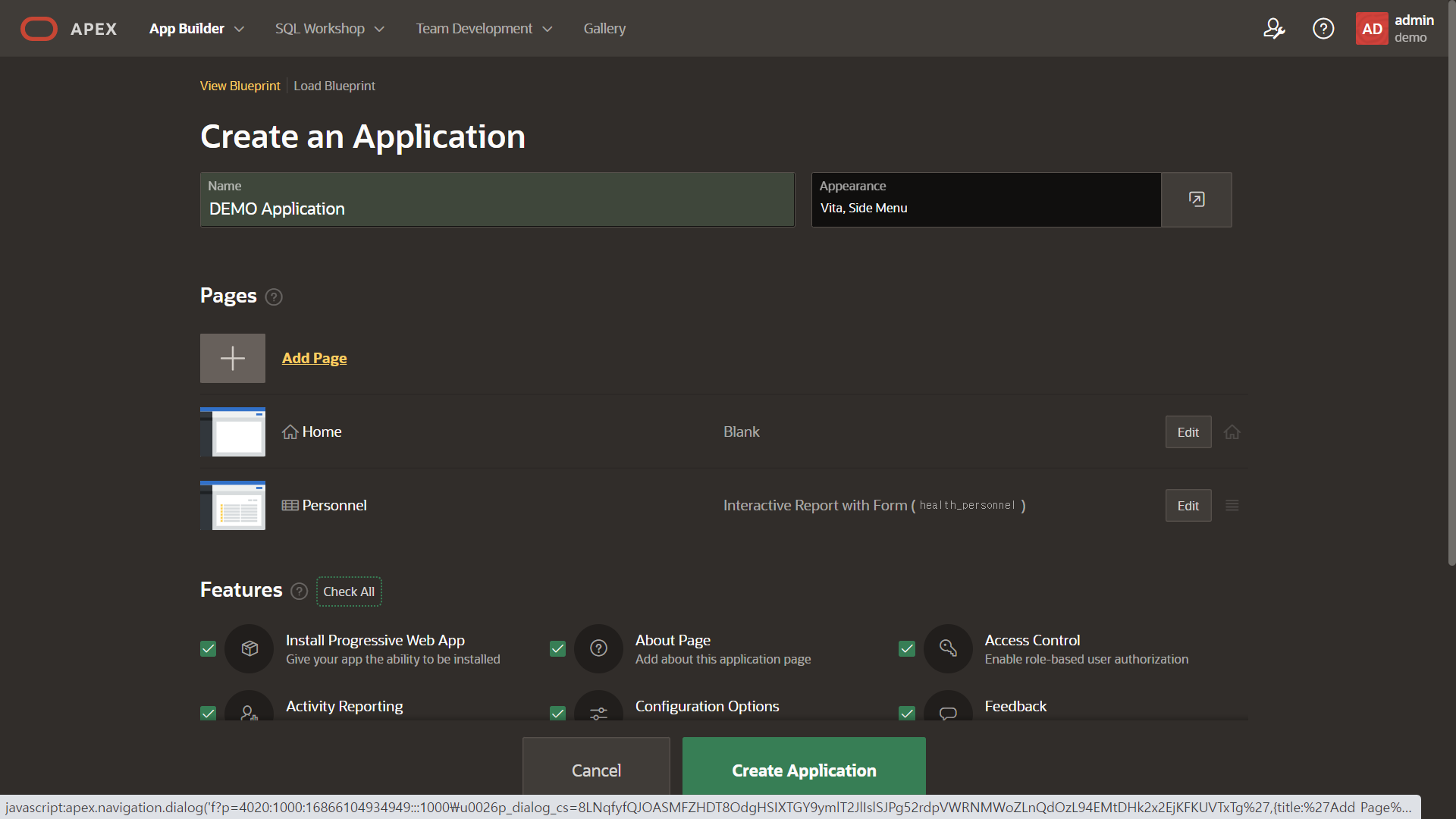Click the Activity Reporting feature icon

coord(249,707)
